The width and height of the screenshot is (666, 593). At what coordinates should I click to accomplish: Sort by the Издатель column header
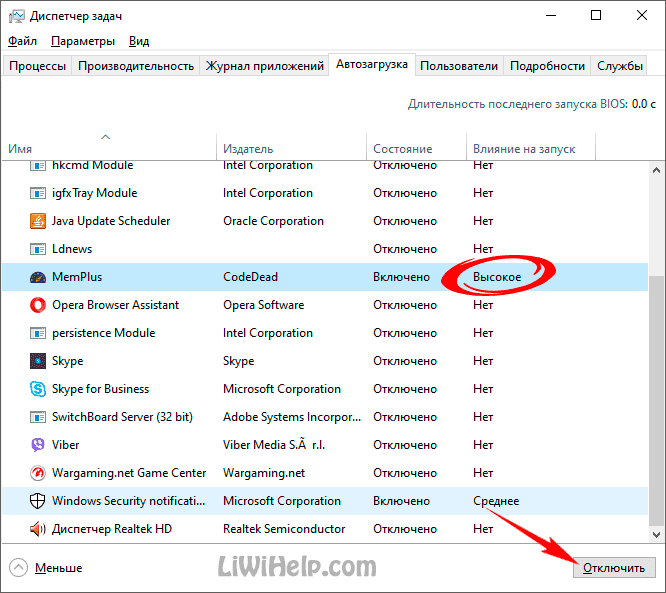[x=291, y=149]
